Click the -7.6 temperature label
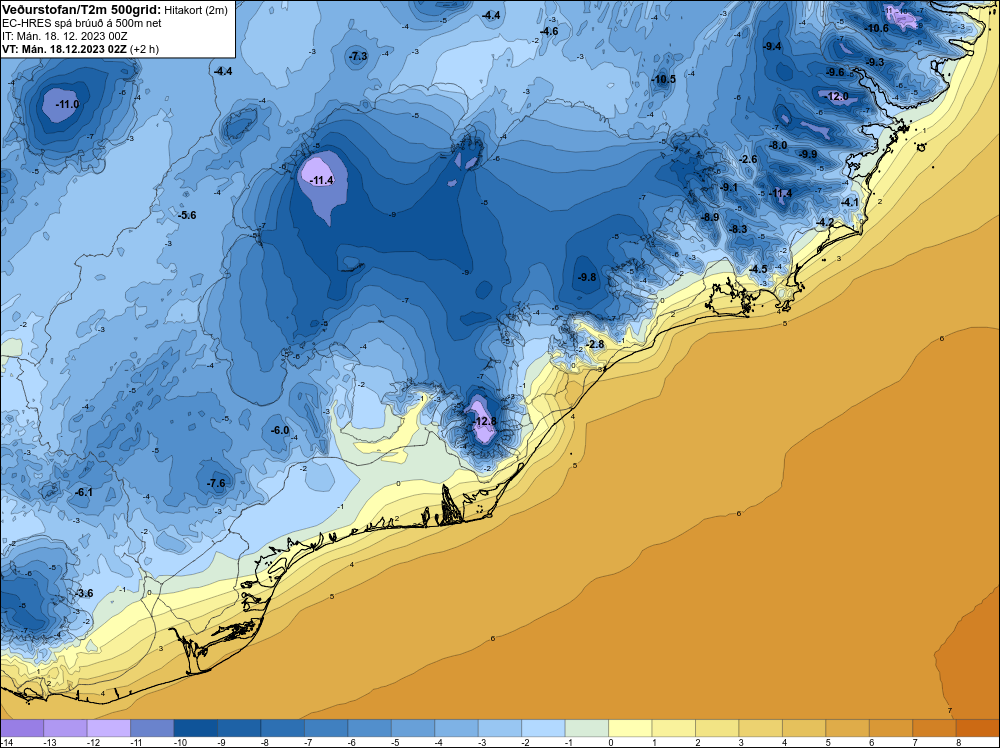This screenshot has width=1000, height=748. point(216,483)
